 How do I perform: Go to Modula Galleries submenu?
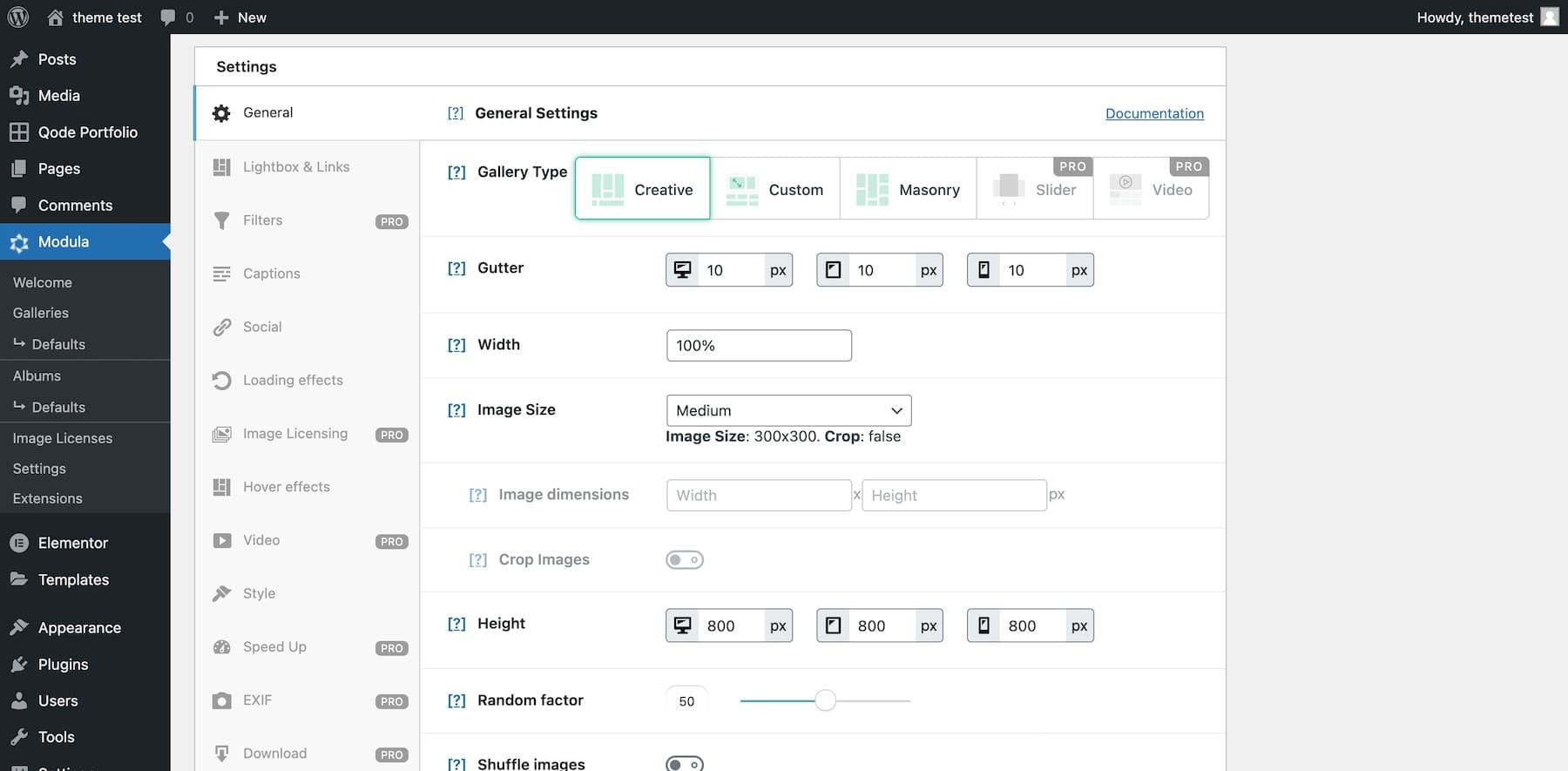[x=41, y=313]
